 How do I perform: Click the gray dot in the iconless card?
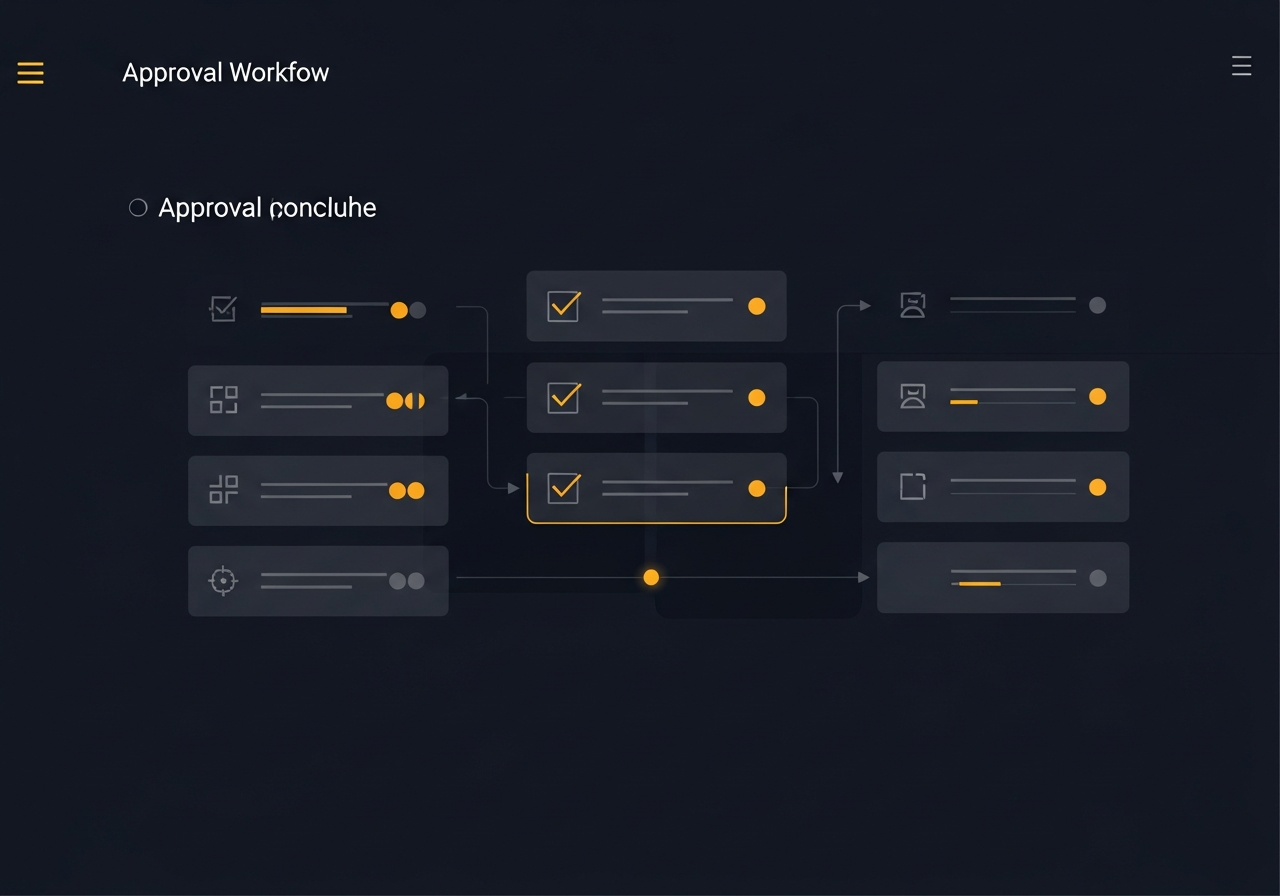point(1097,578)
